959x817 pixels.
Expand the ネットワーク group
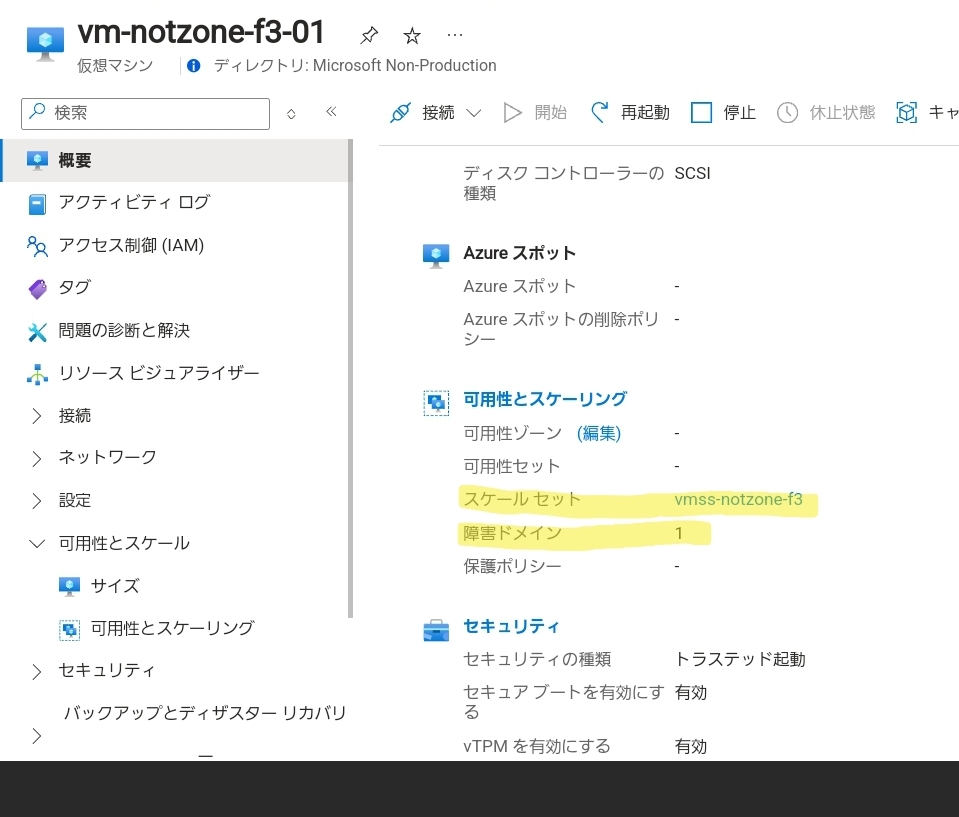point(37,459)
